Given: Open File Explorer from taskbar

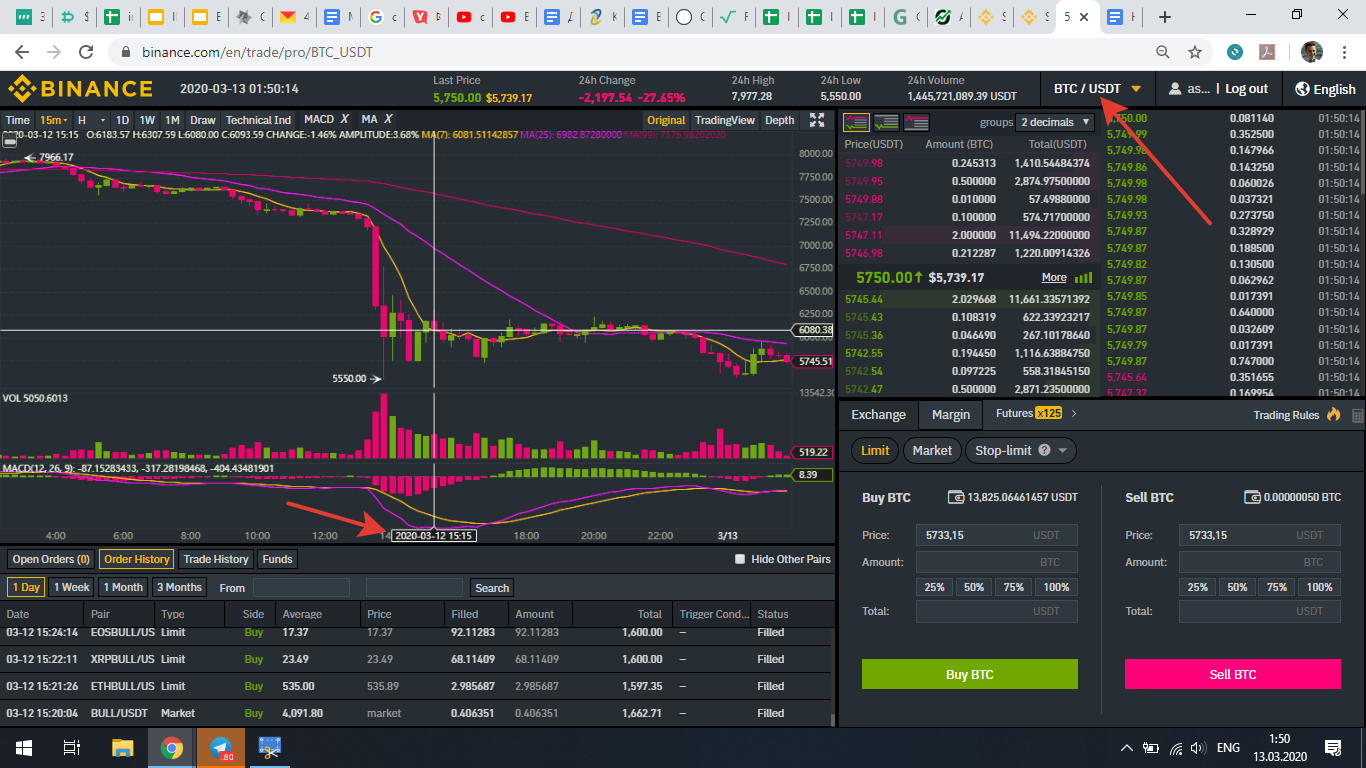Looking at the screenshot, I should [x=122, y=747].
